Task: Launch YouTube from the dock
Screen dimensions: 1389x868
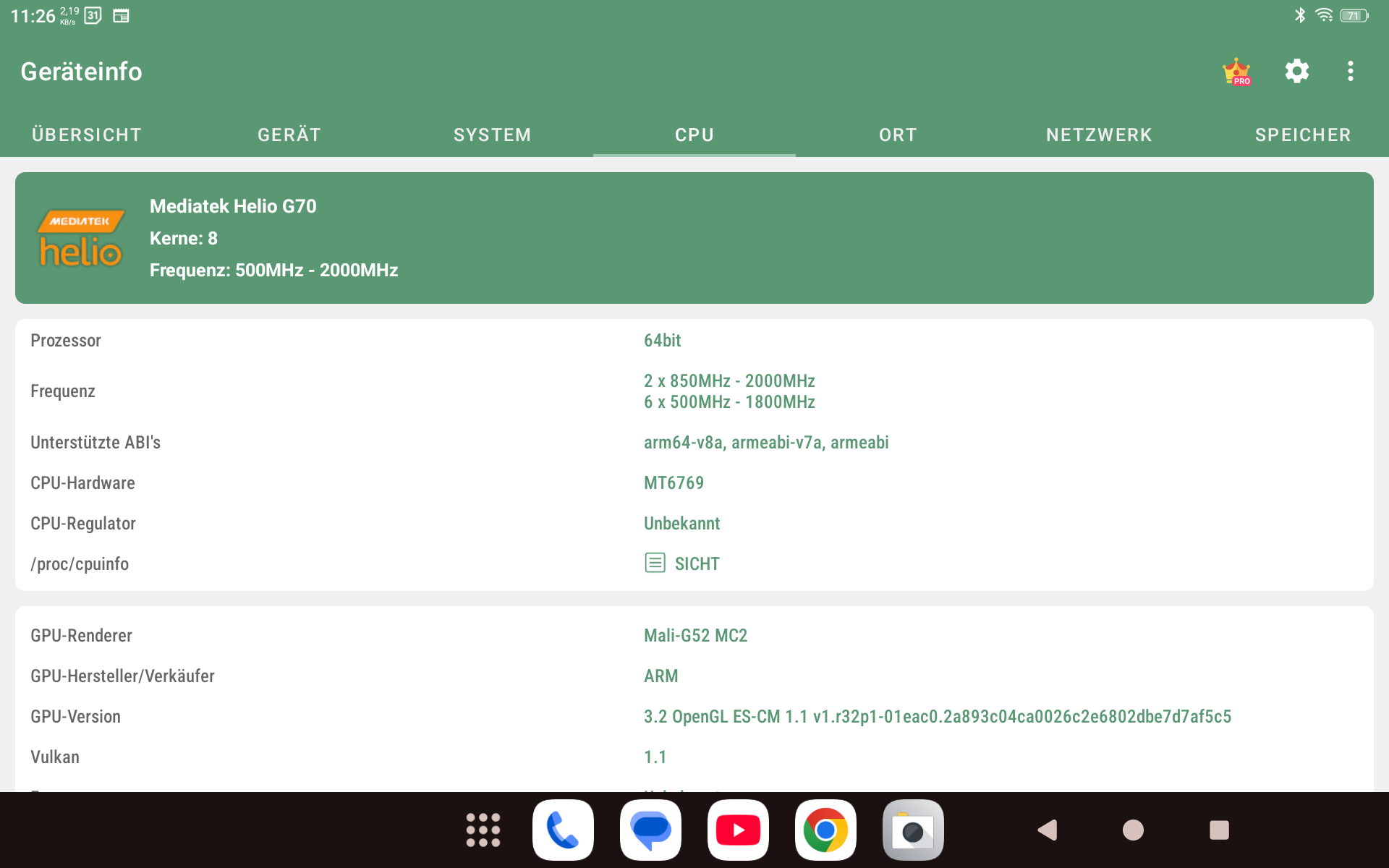Action: [738, 830]
